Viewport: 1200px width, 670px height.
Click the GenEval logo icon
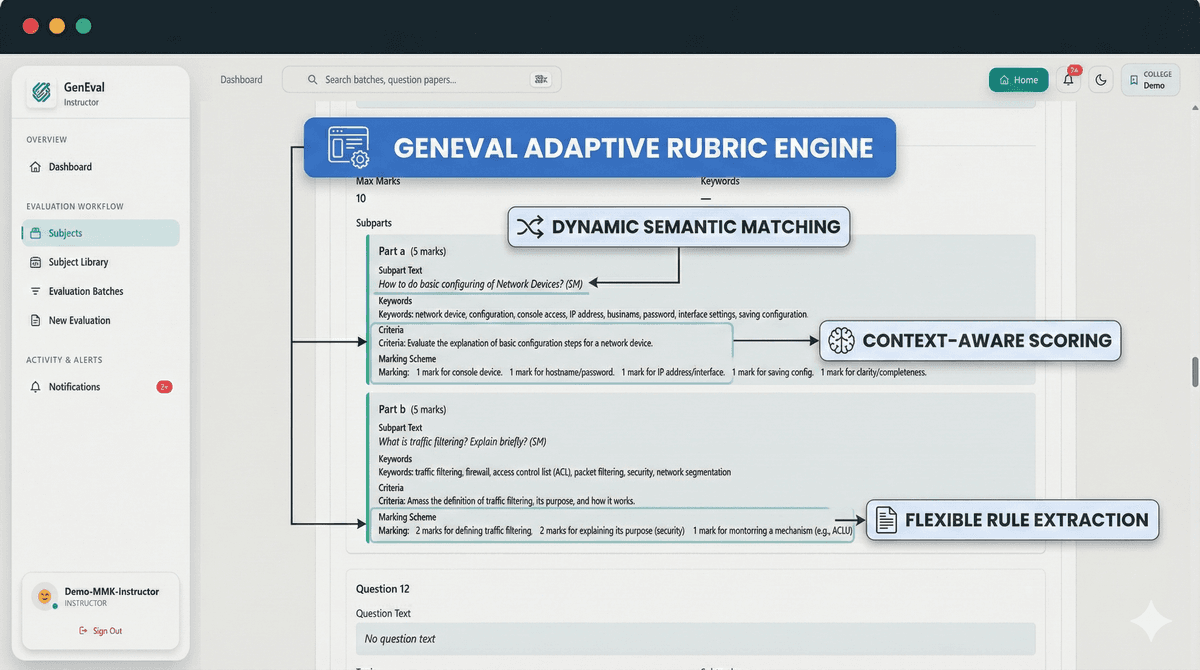42,92
